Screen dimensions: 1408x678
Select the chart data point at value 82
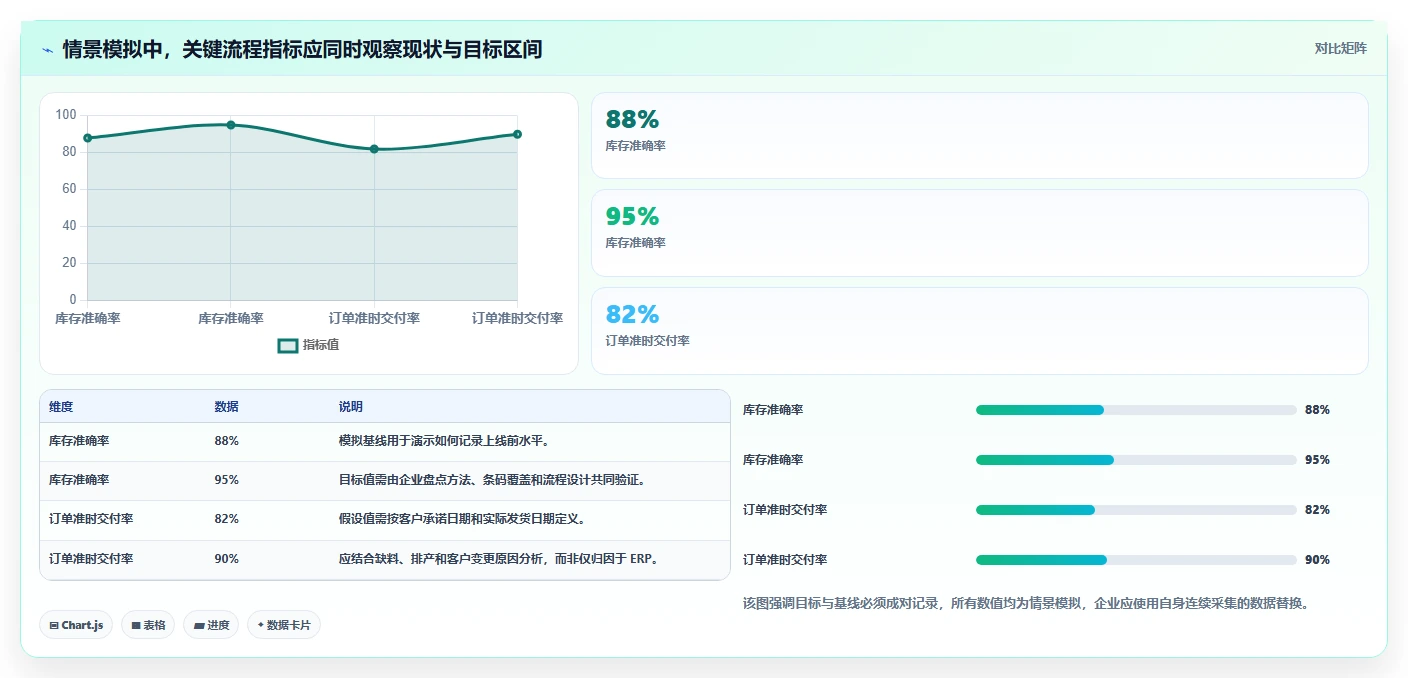coord(374,149)
